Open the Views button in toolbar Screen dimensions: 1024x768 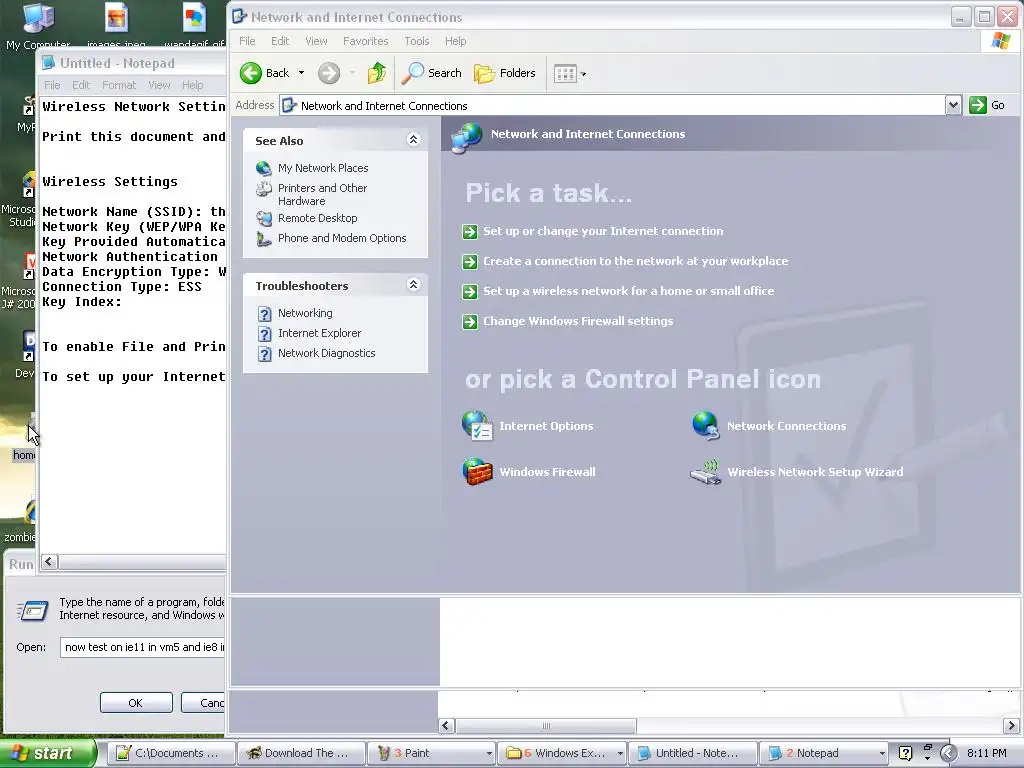[566, 74]
